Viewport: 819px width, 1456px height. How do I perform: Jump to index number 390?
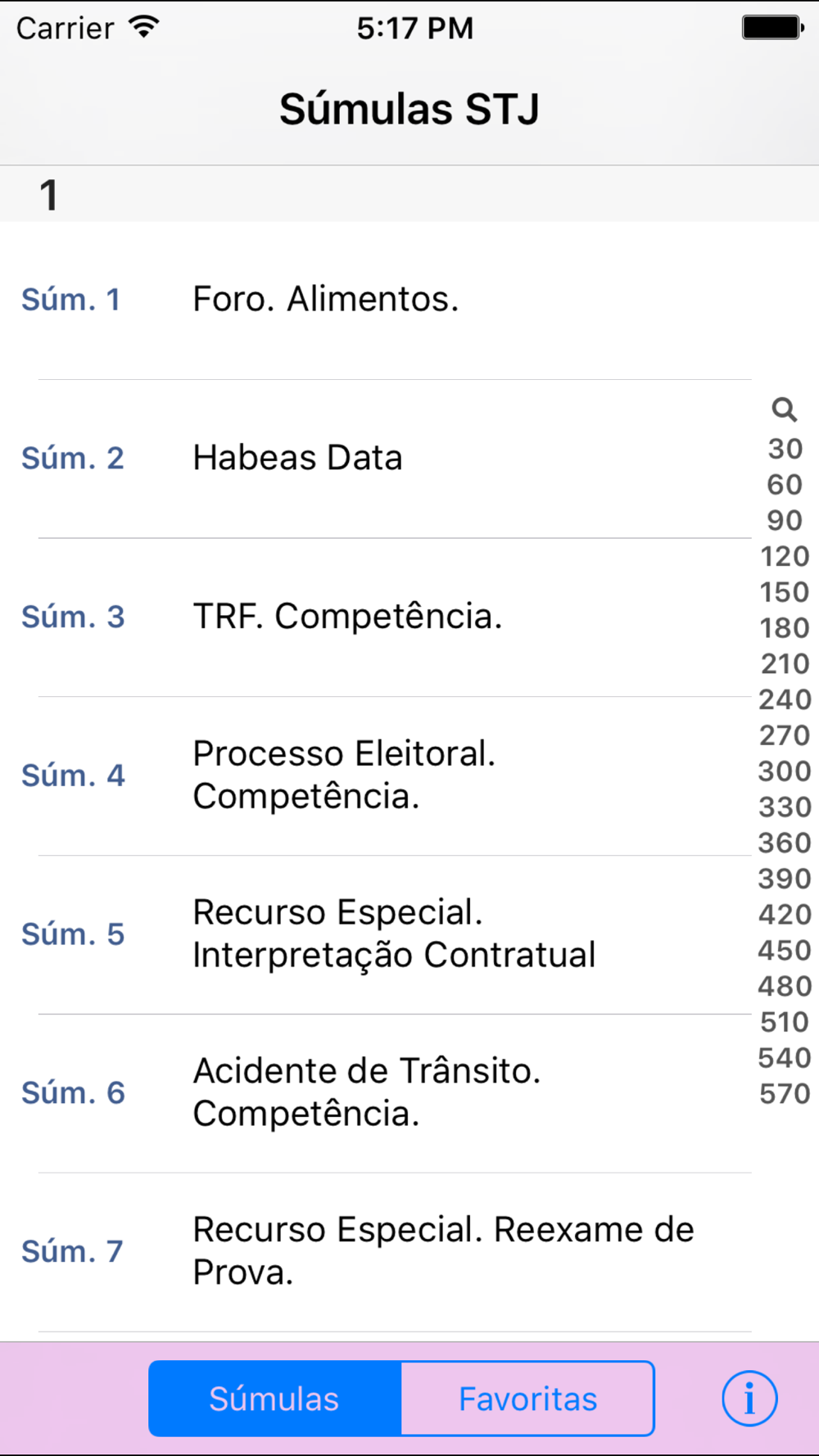point(785,879)
